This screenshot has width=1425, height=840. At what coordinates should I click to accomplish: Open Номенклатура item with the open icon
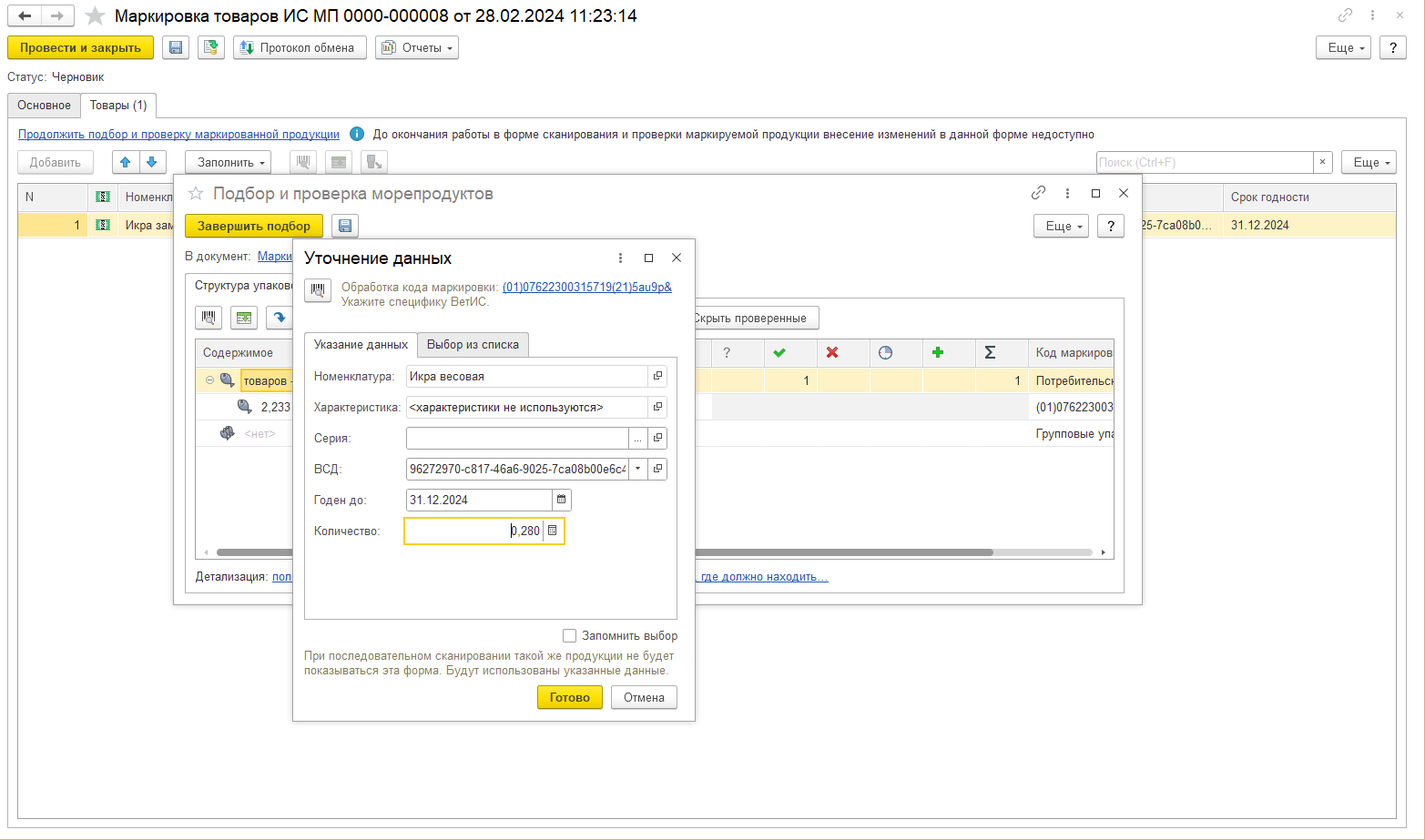tap(657, 376)
